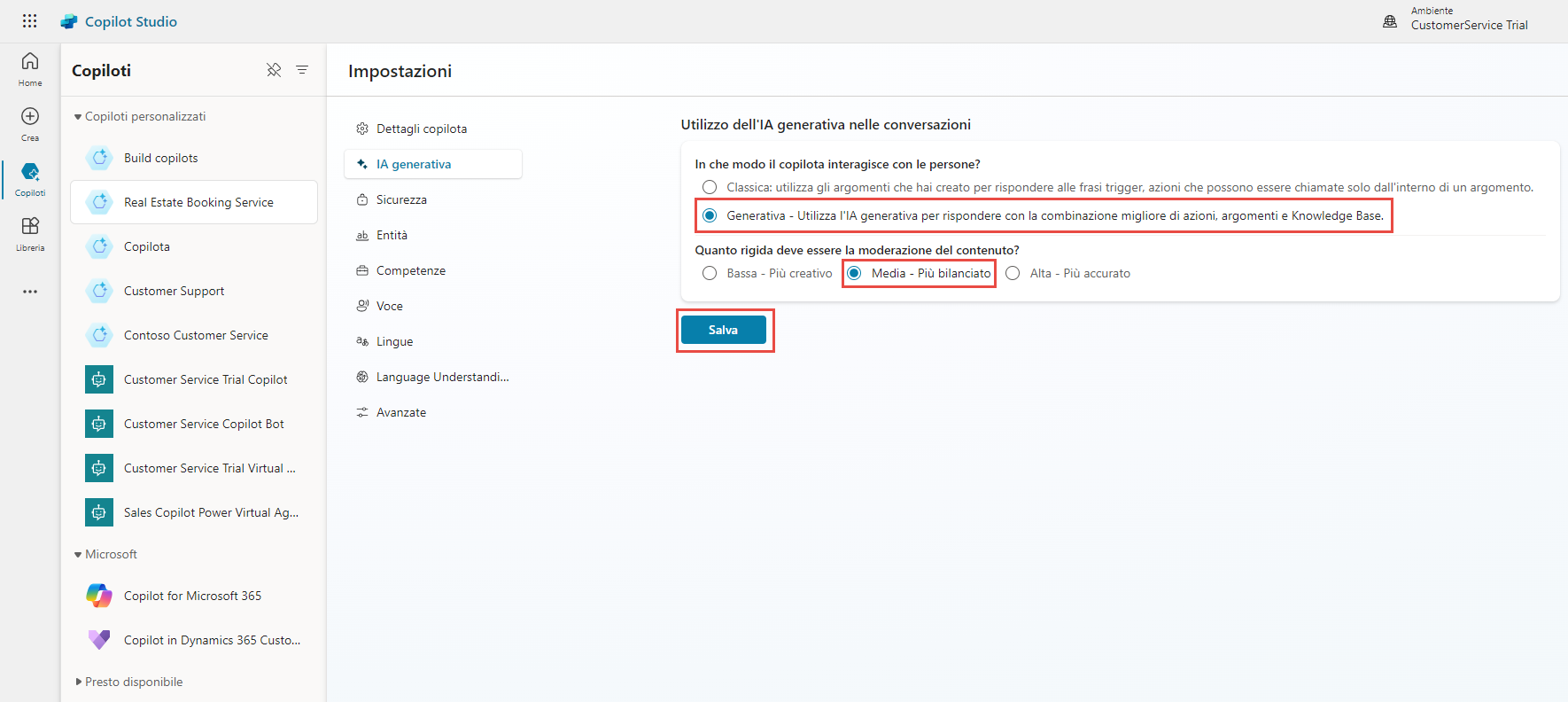The width and height of the screenshot is (1568, 702).
Task: Click the gear icon beside Dettagli copilota
Action: pos(362,129)
